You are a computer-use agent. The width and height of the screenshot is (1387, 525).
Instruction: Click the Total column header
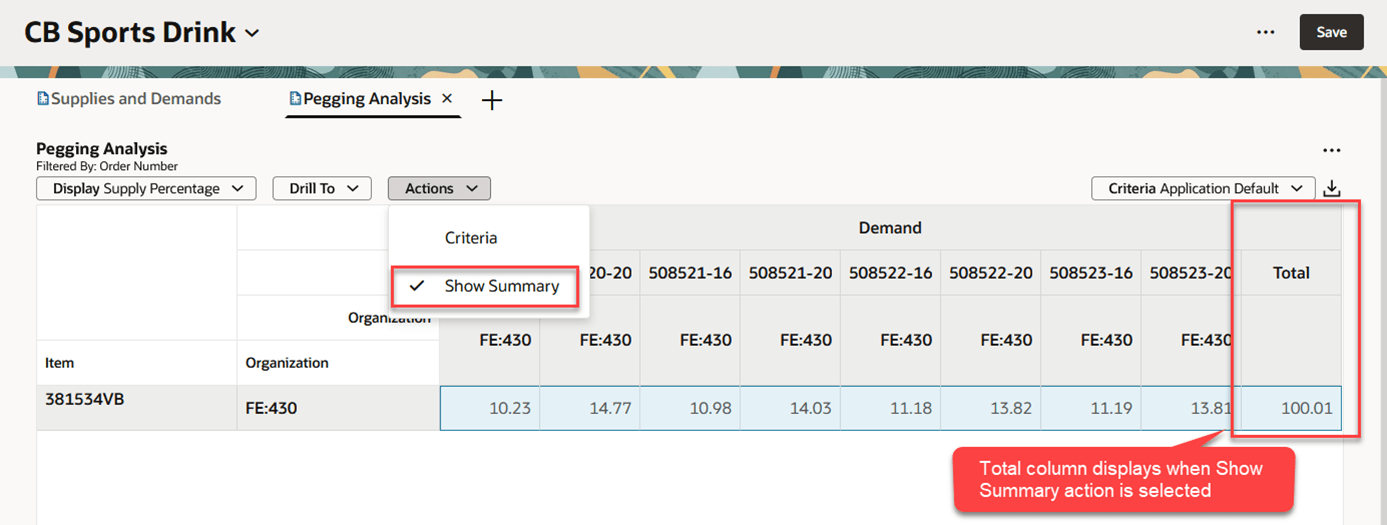(1291, 272)
